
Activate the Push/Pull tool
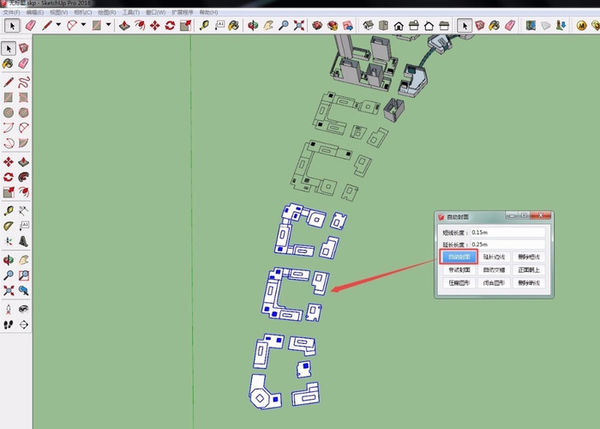pyautogui.click(x=123, y=23)
